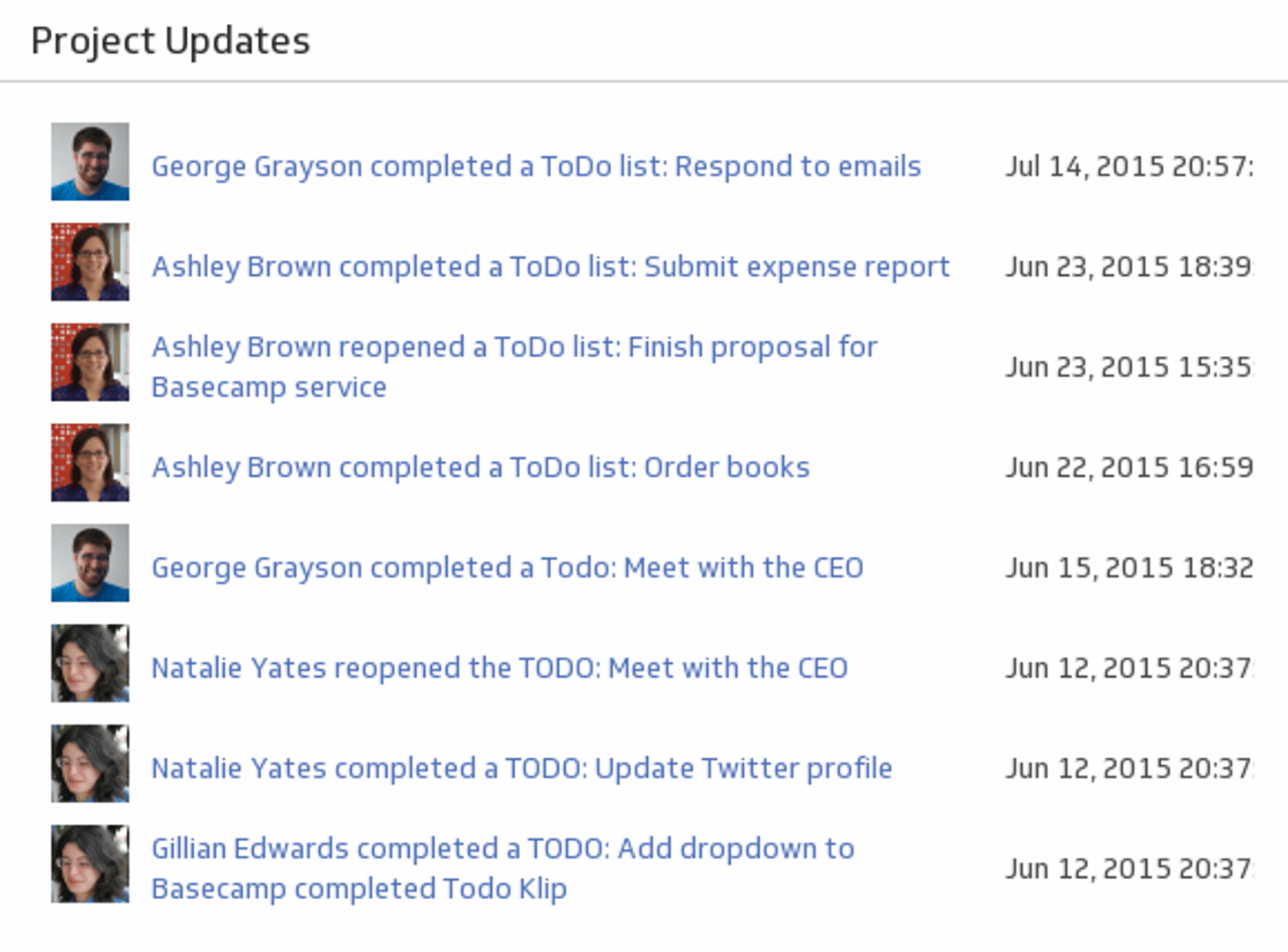Screen dimensions: 1288x952
Task: Open George Grayson's completed Meet with CEO link
Action: coord(507,568)
